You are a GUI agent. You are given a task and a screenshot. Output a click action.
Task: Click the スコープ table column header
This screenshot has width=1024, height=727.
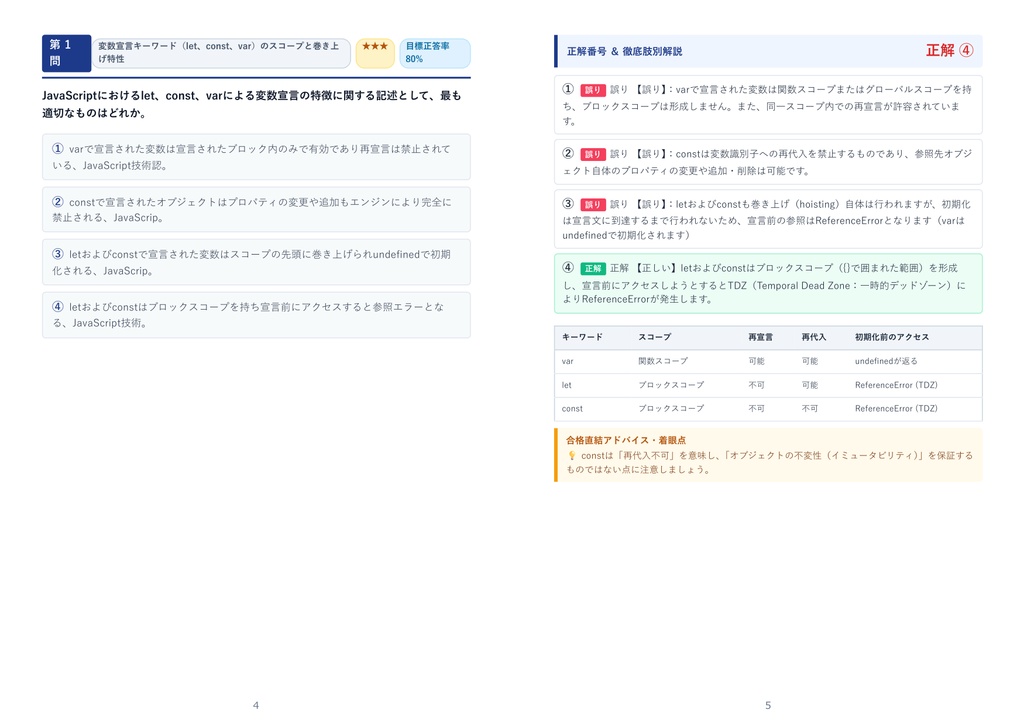click(x=654, y=337)
